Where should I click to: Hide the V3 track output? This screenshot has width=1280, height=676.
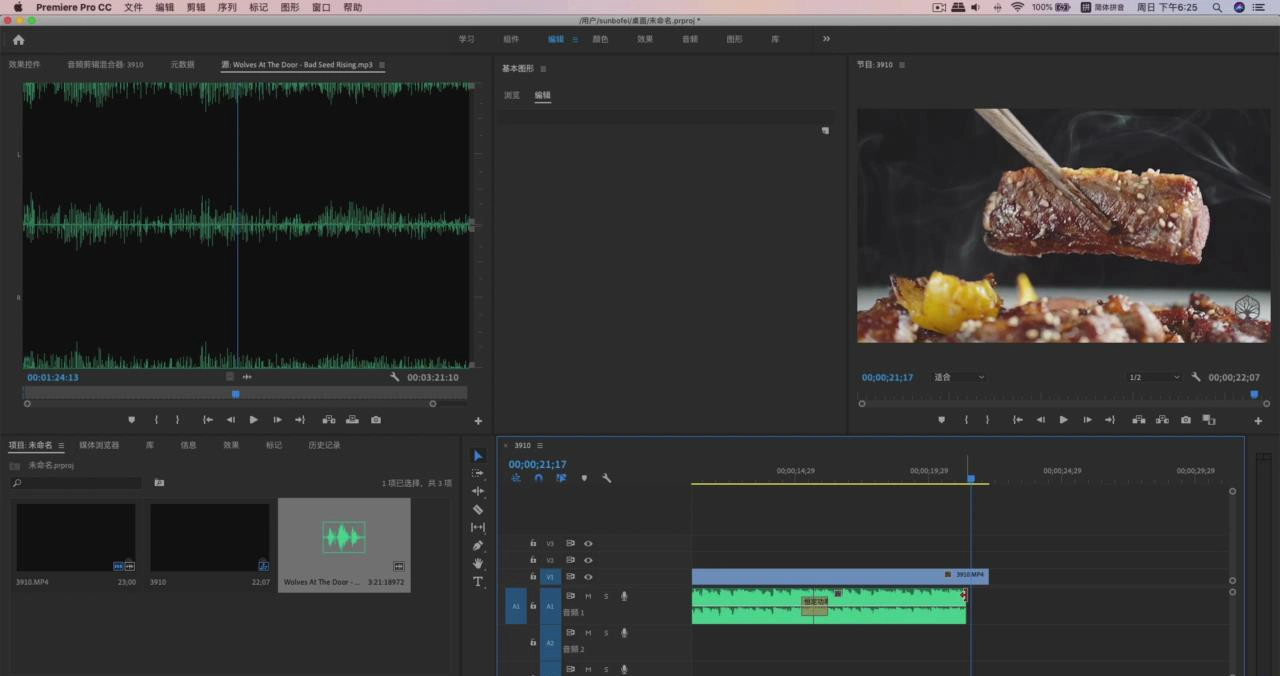click(588, 543)
